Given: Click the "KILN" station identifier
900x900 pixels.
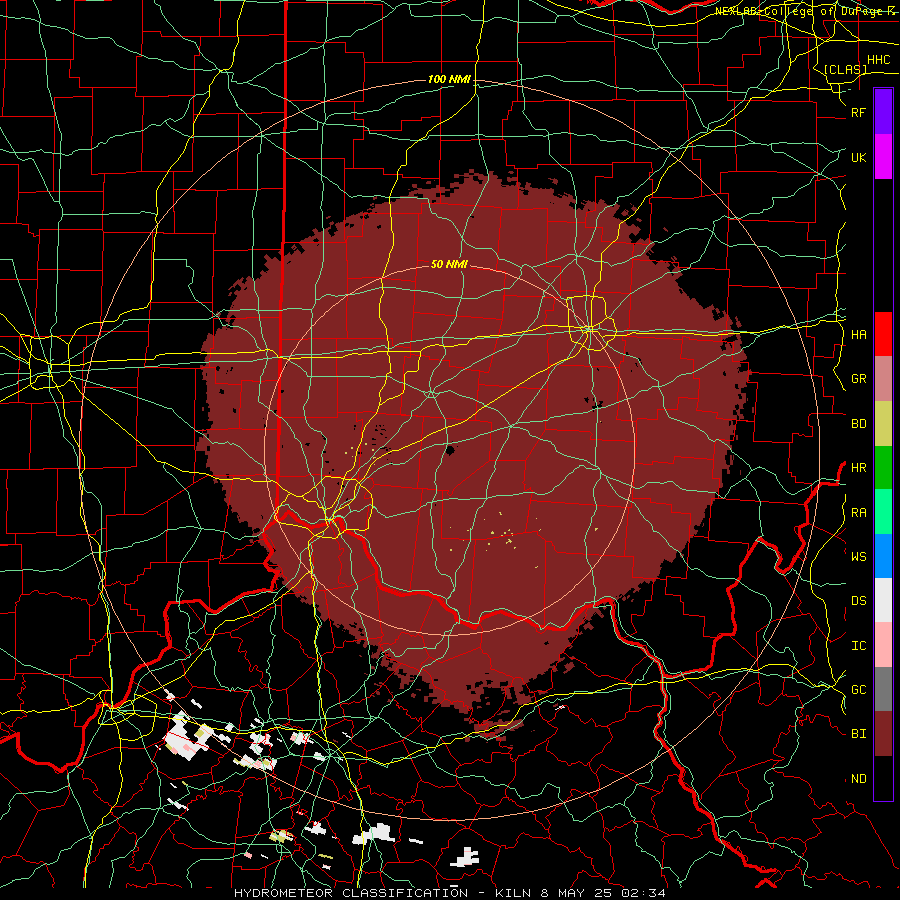Looking at the screenshot, I should [513, 893].
